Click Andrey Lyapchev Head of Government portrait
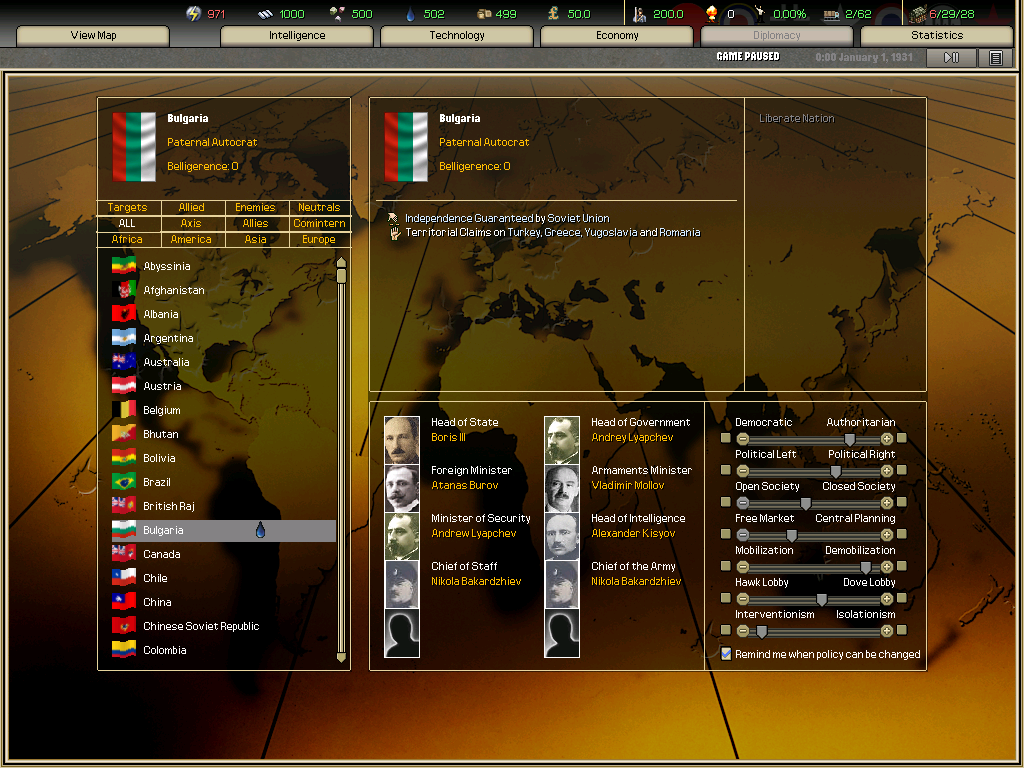This screenshot has width=1024, height=768. click(562, 440)
